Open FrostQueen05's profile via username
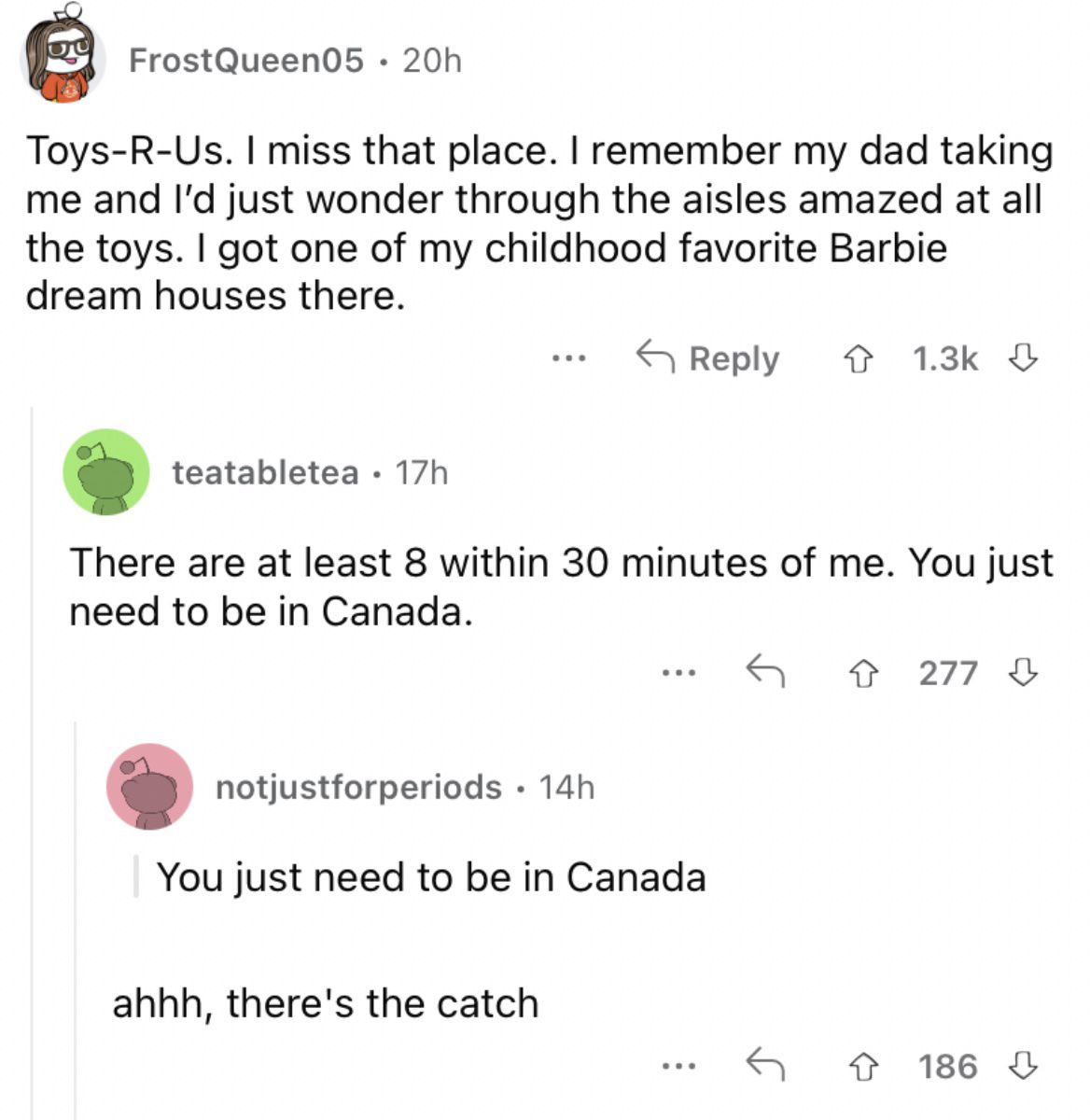1090x1120 pixels. [246, 61]
